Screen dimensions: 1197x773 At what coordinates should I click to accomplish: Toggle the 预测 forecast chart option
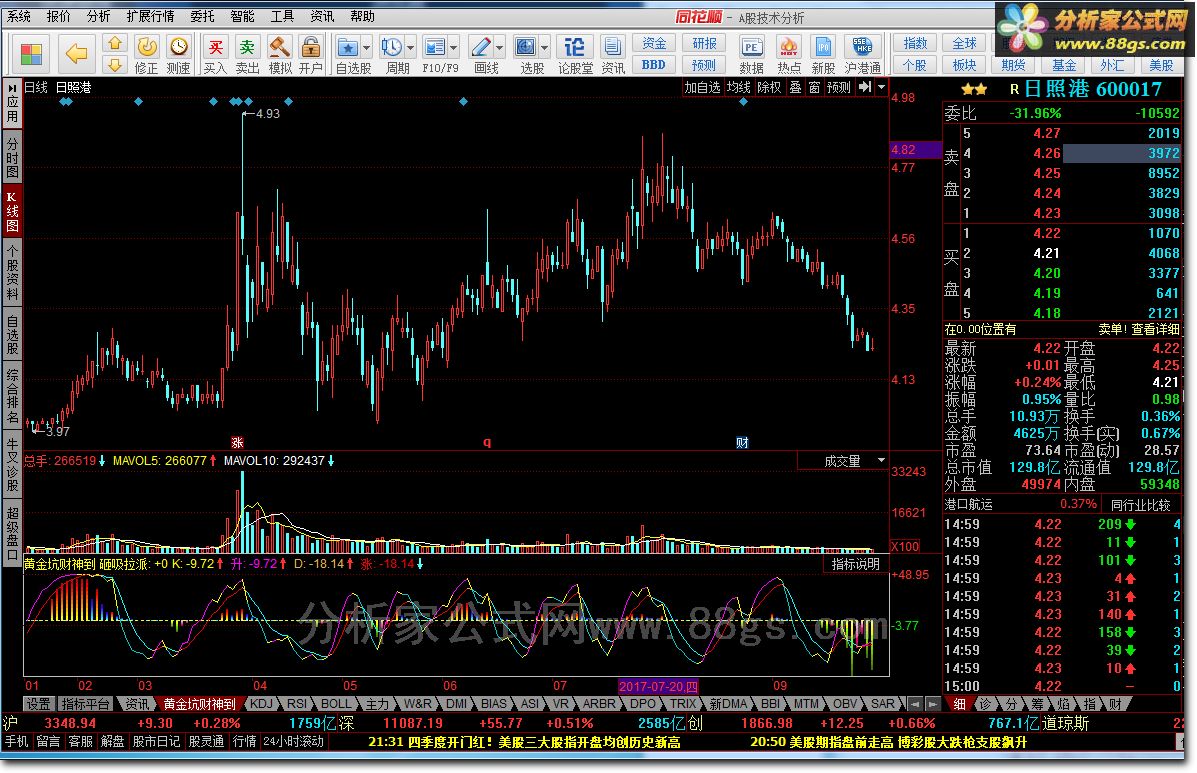point(839,88)
